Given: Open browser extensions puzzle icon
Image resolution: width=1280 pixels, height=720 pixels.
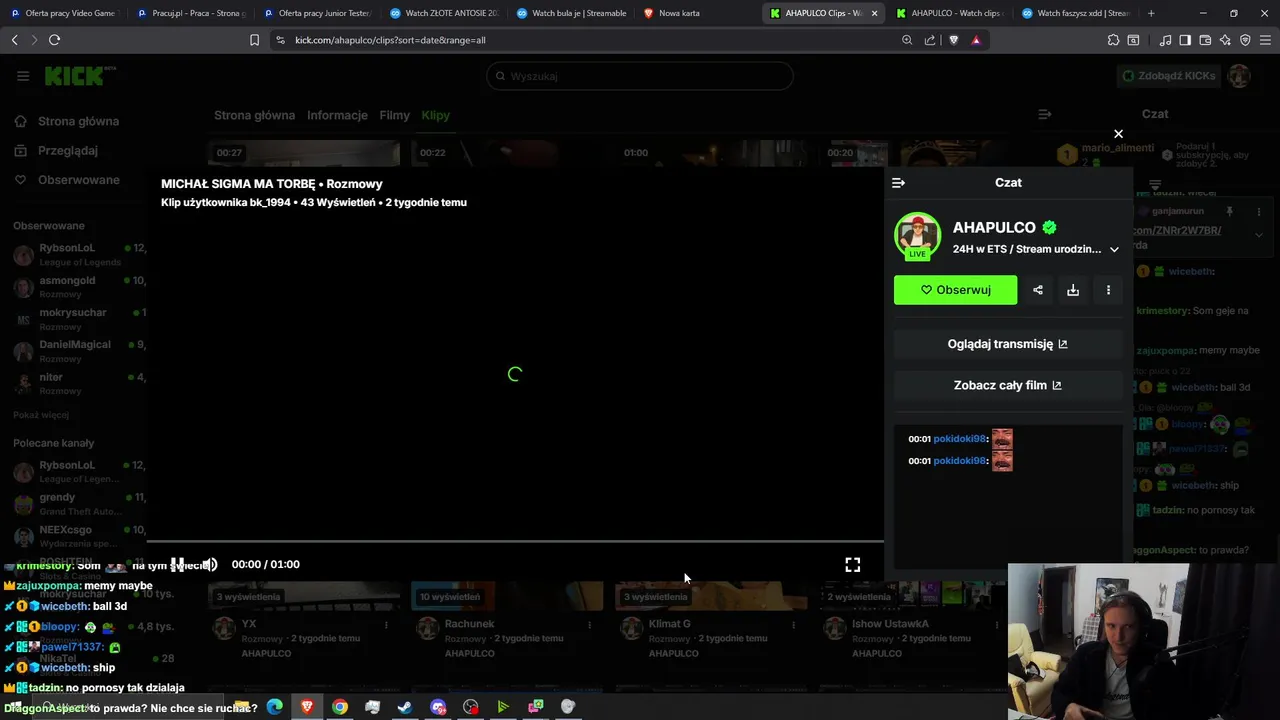Looking at the screenshot, I should tap(1113, 40).
